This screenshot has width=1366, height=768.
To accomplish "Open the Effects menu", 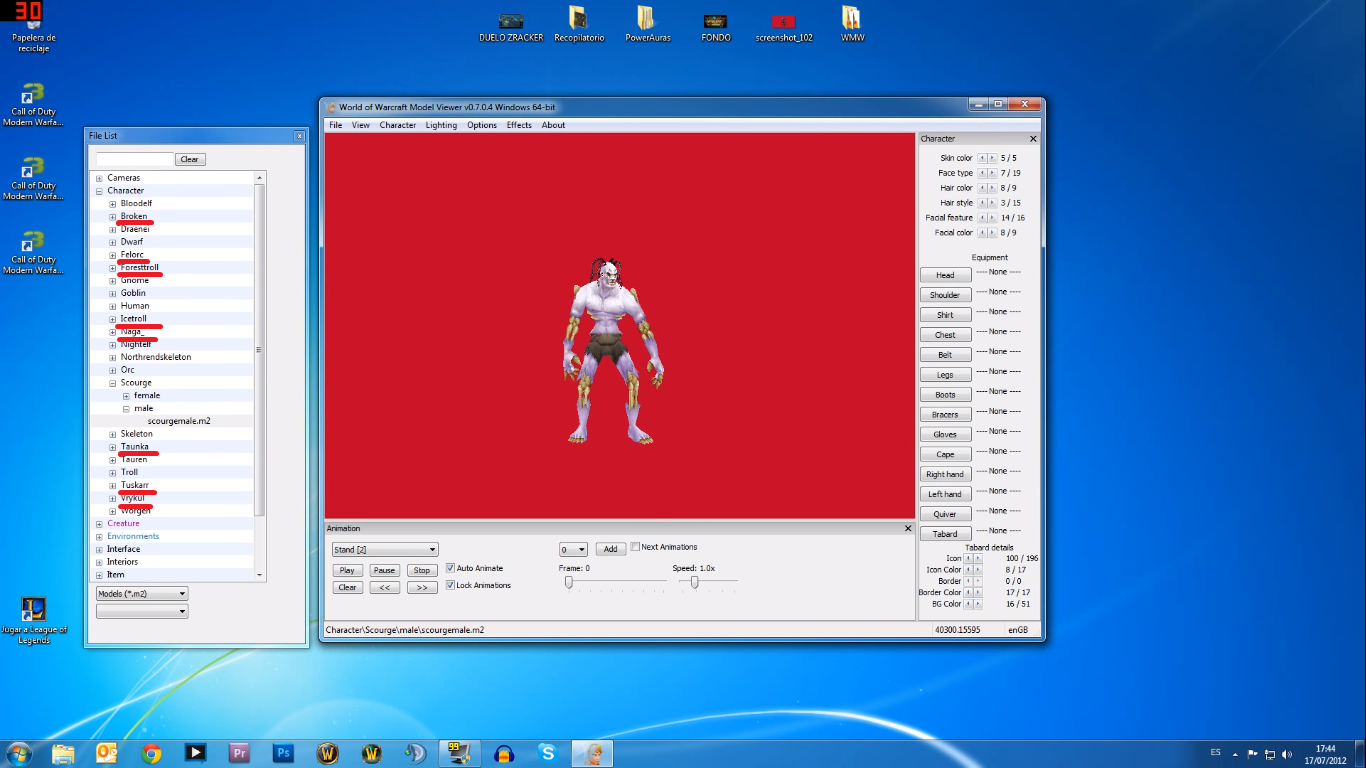I will (x=519, y=125).
